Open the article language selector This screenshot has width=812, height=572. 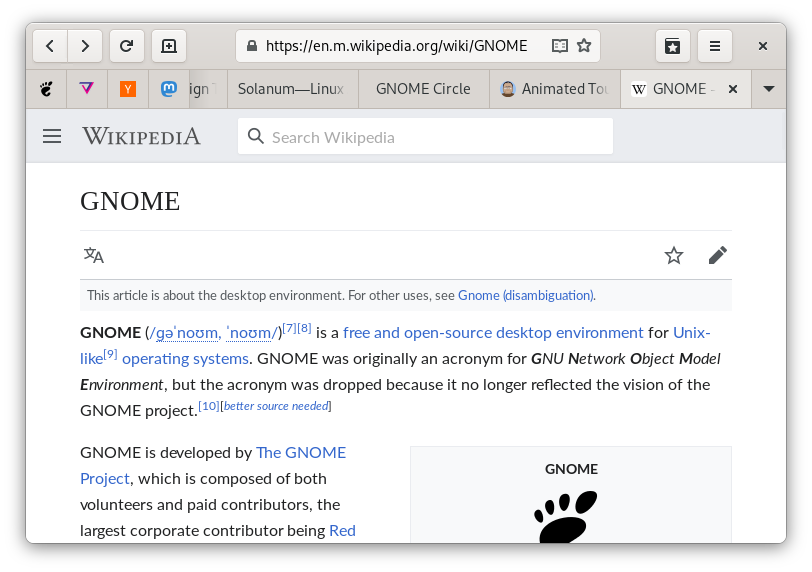coord(94,255)
